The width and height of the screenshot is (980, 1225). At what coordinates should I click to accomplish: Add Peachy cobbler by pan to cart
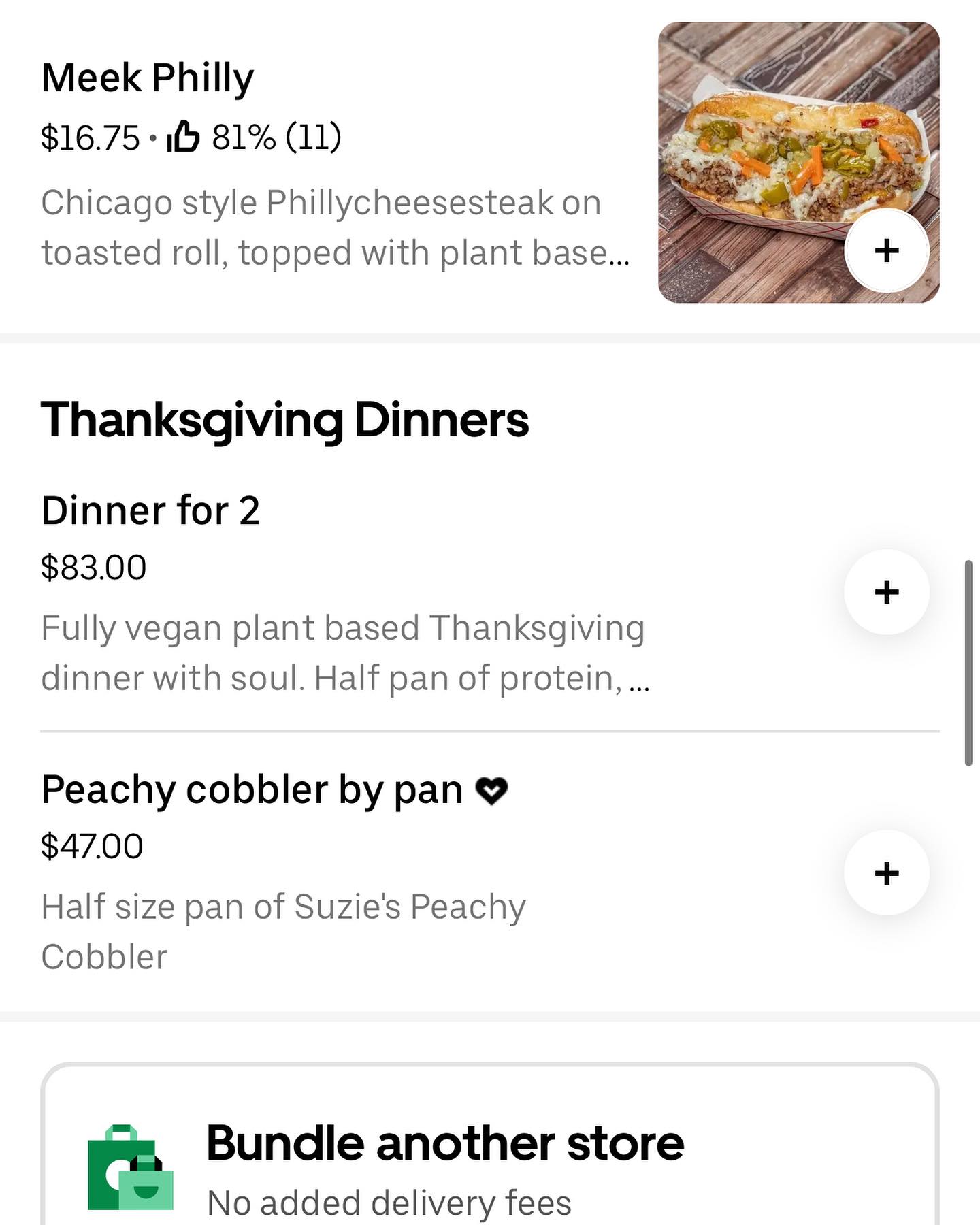tap(886, 872)
